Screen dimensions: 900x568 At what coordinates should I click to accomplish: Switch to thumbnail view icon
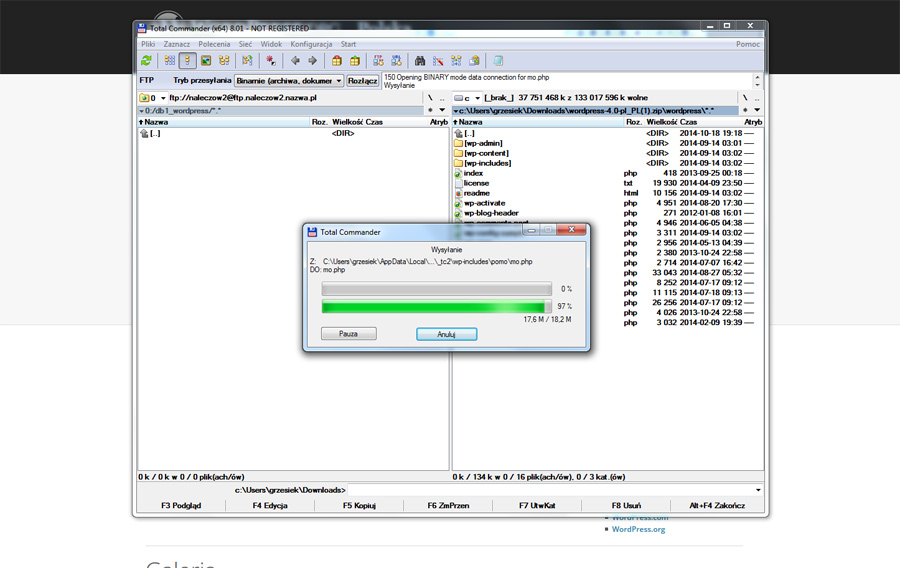coord(206,61)
